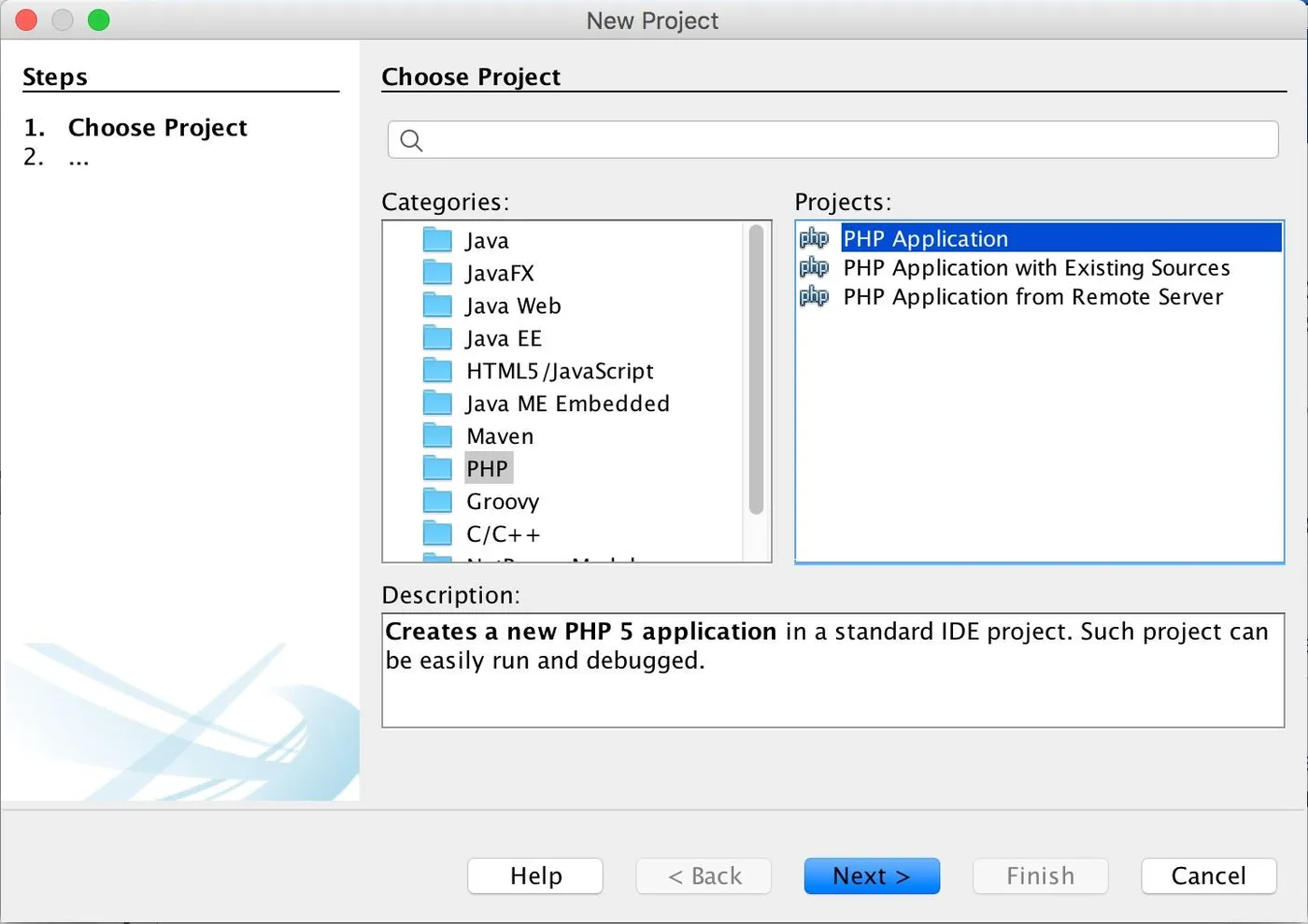This screenshot has height=924, width=1308.
Task: Select the PHP category label
Action: (488, 468)
